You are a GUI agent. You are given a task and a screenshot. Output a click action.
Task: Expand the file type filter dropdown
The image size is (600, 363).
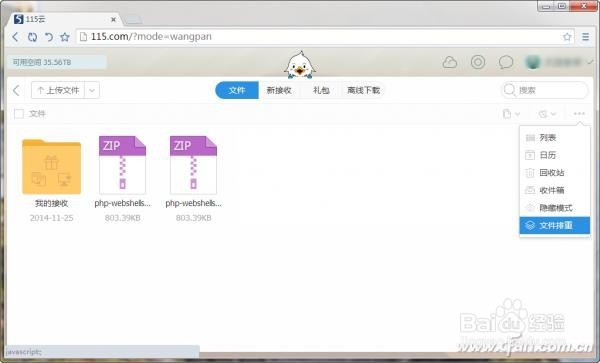tap(511, 114)
